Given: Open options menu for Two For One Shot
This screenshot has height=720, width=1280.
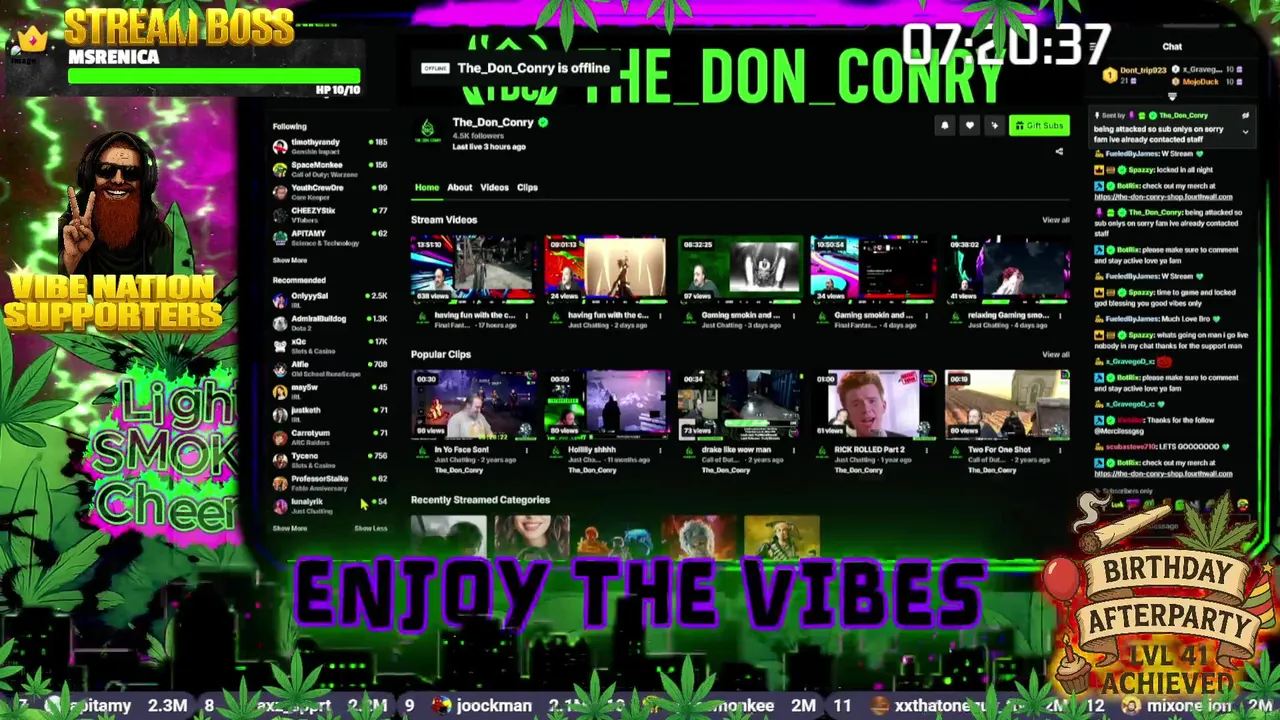Looking at the screenshot, I should click(x=1059, y=450).
